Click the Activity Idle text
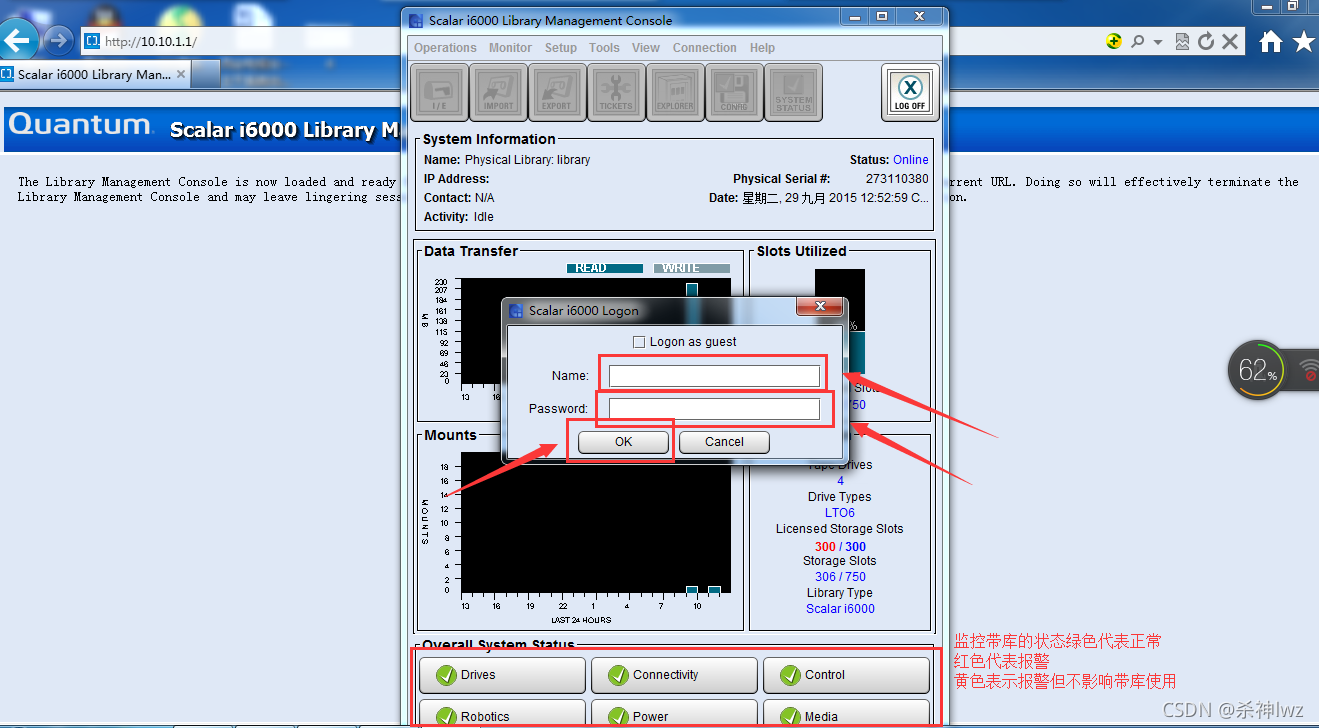The height and width of the screenshot is (728, 1319). click(484, 217)
